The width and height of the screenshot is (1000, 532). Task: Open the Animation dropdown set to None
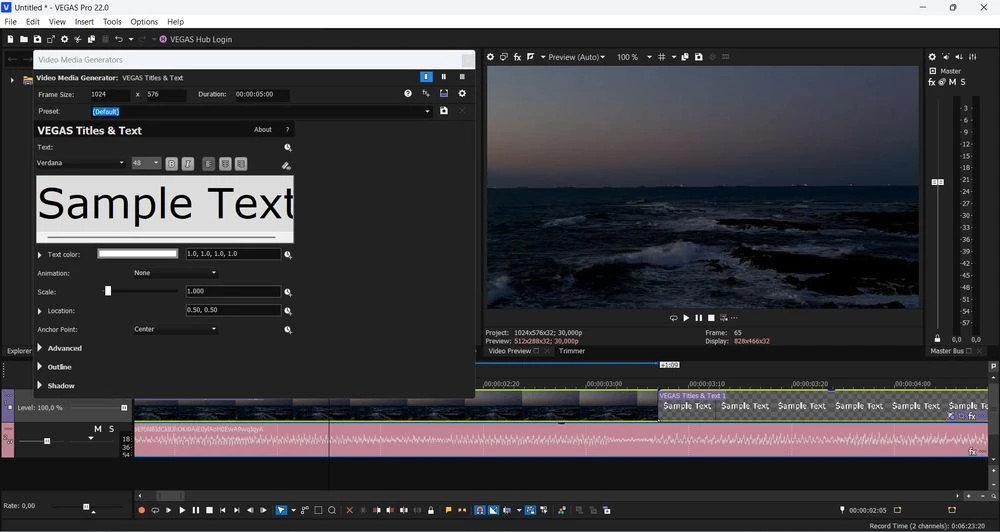[175, 272]
